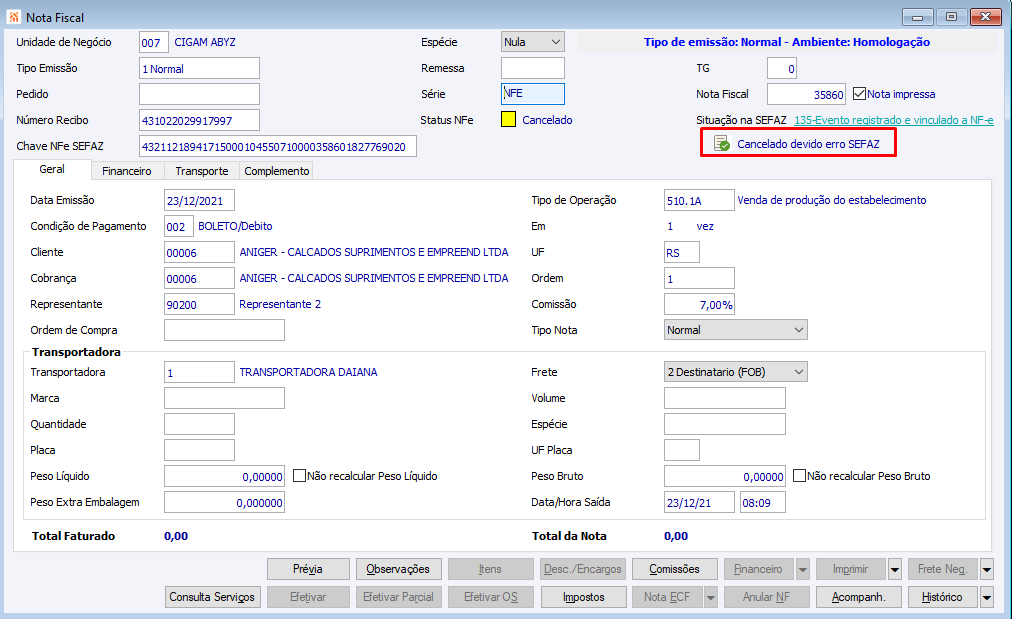Click the Prévia button
Screen dimensions: 1012x619
coord(308,569)
